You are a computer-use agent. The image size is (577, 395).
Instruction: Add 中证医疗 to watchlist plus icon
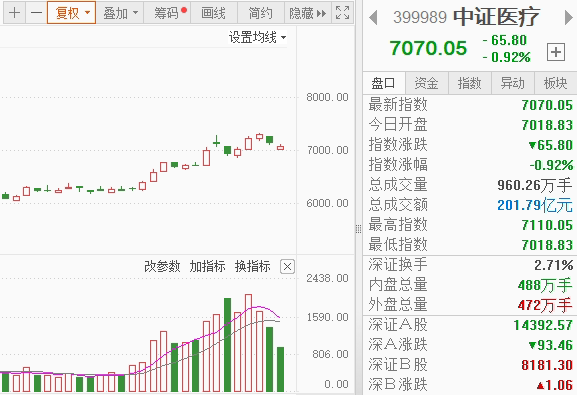(x=556, y=52)
